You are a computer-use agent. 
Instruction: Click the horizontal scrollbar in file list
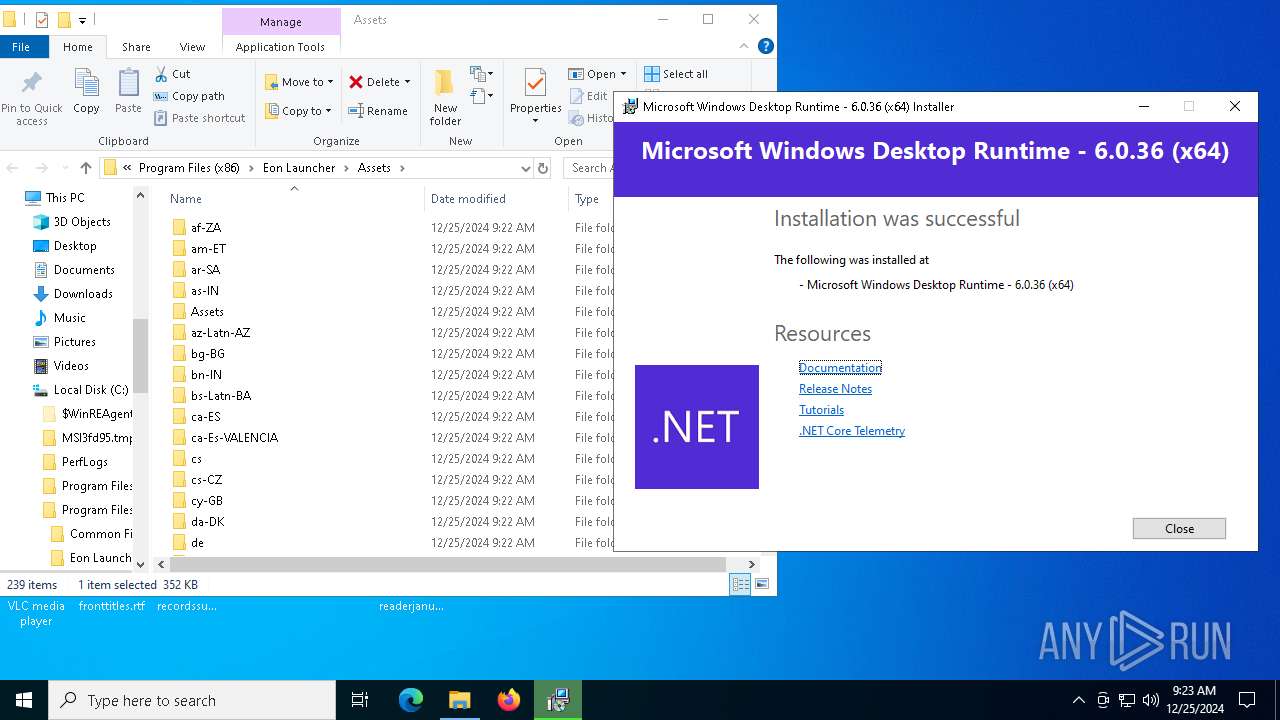449,564
